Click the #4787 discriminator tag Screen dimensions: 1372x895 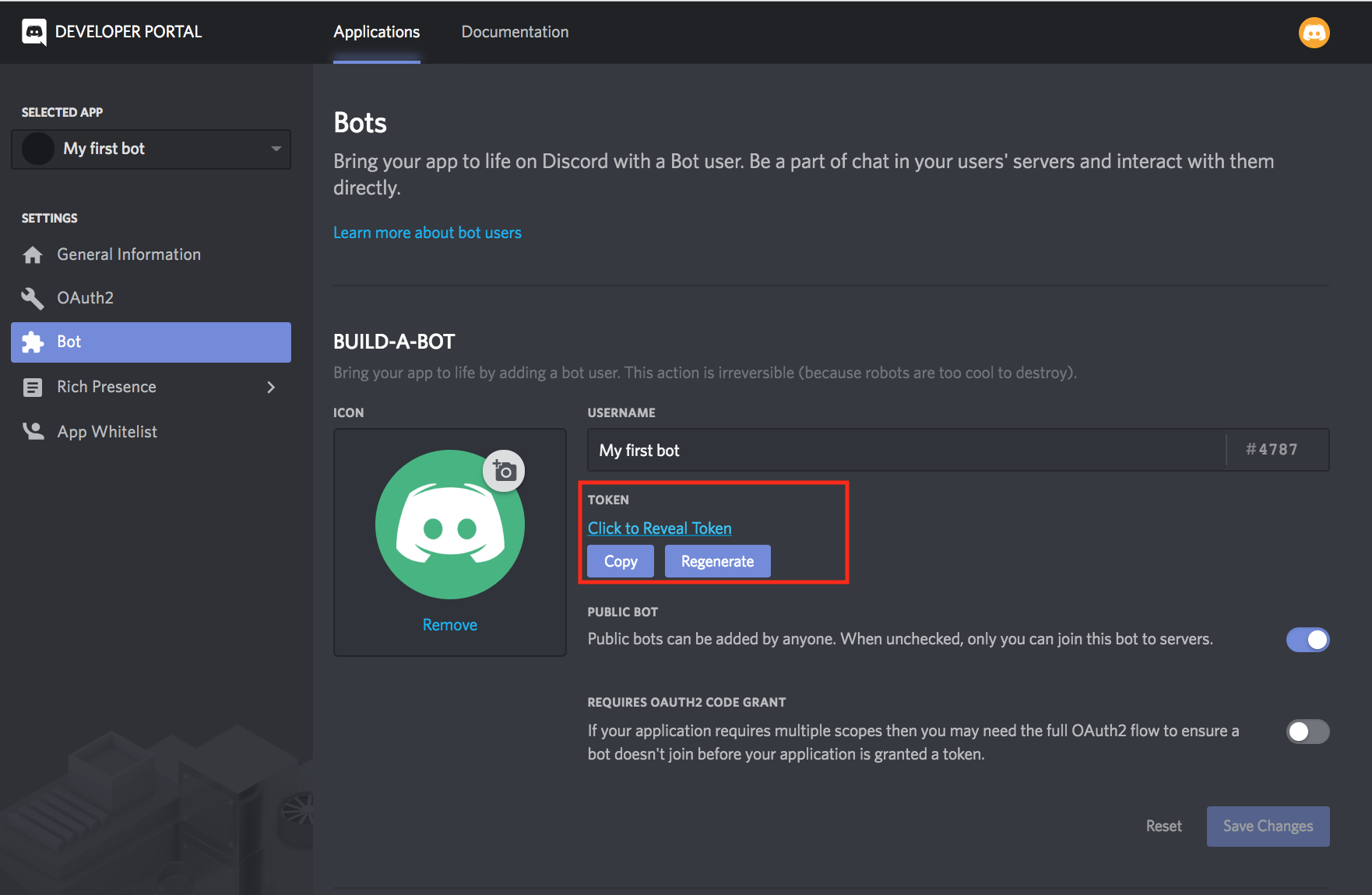click(1272, 450)
